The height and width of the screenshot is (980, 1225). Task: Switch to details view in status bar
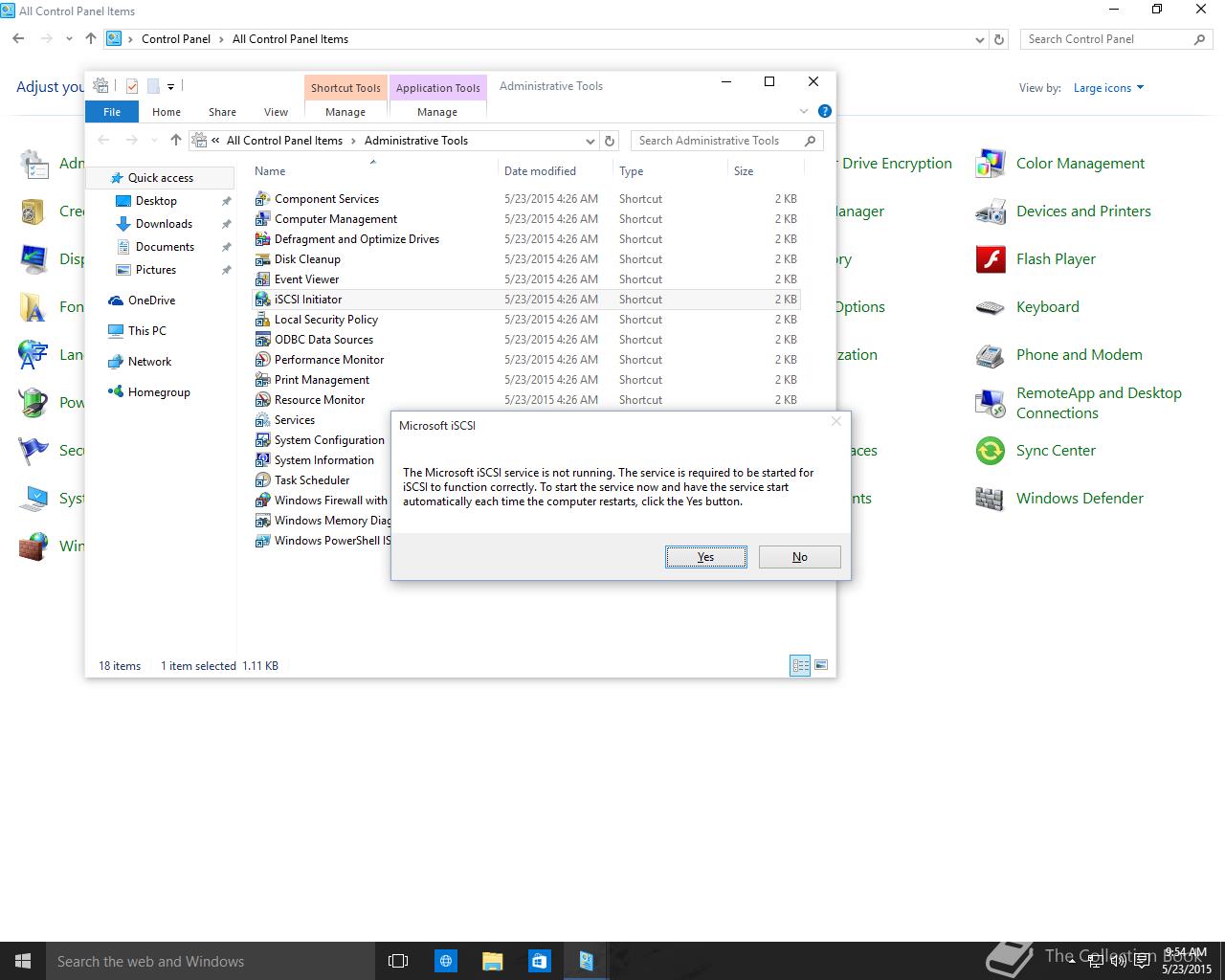[800, 665]
